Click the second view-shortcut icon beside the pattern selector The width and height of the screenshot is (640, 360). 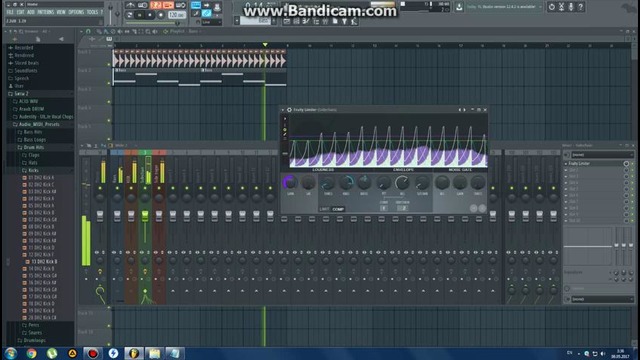pos(296,21)
